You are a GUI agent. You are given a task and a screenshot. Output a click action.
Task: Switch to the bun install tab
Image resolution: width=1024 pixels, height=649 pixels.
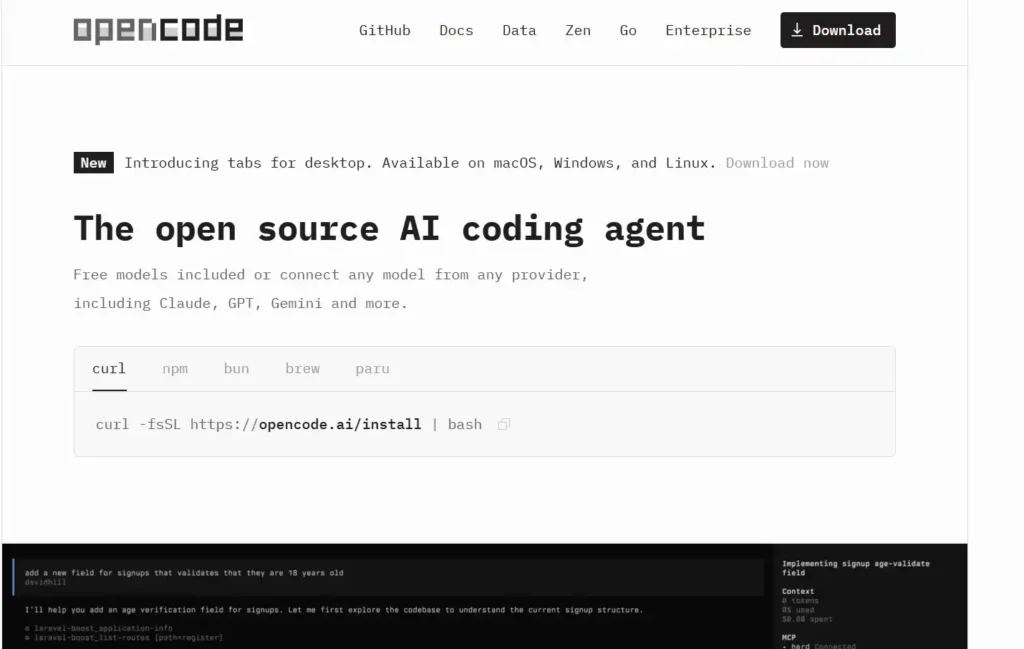pos(236,369)
